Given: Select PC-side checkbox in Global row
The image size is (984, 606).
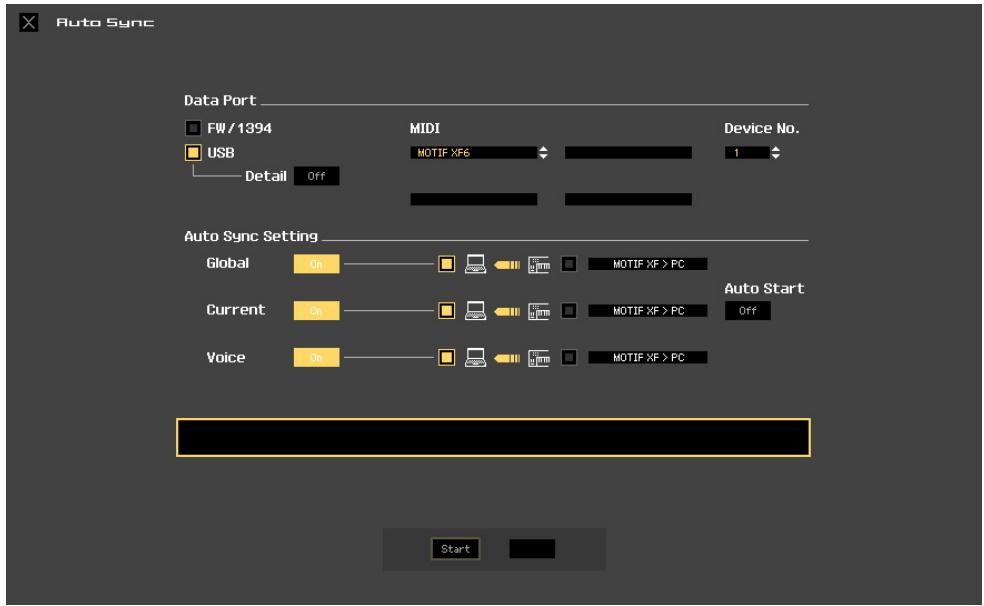Looking at the screenshot, I should tap(446, 264).
